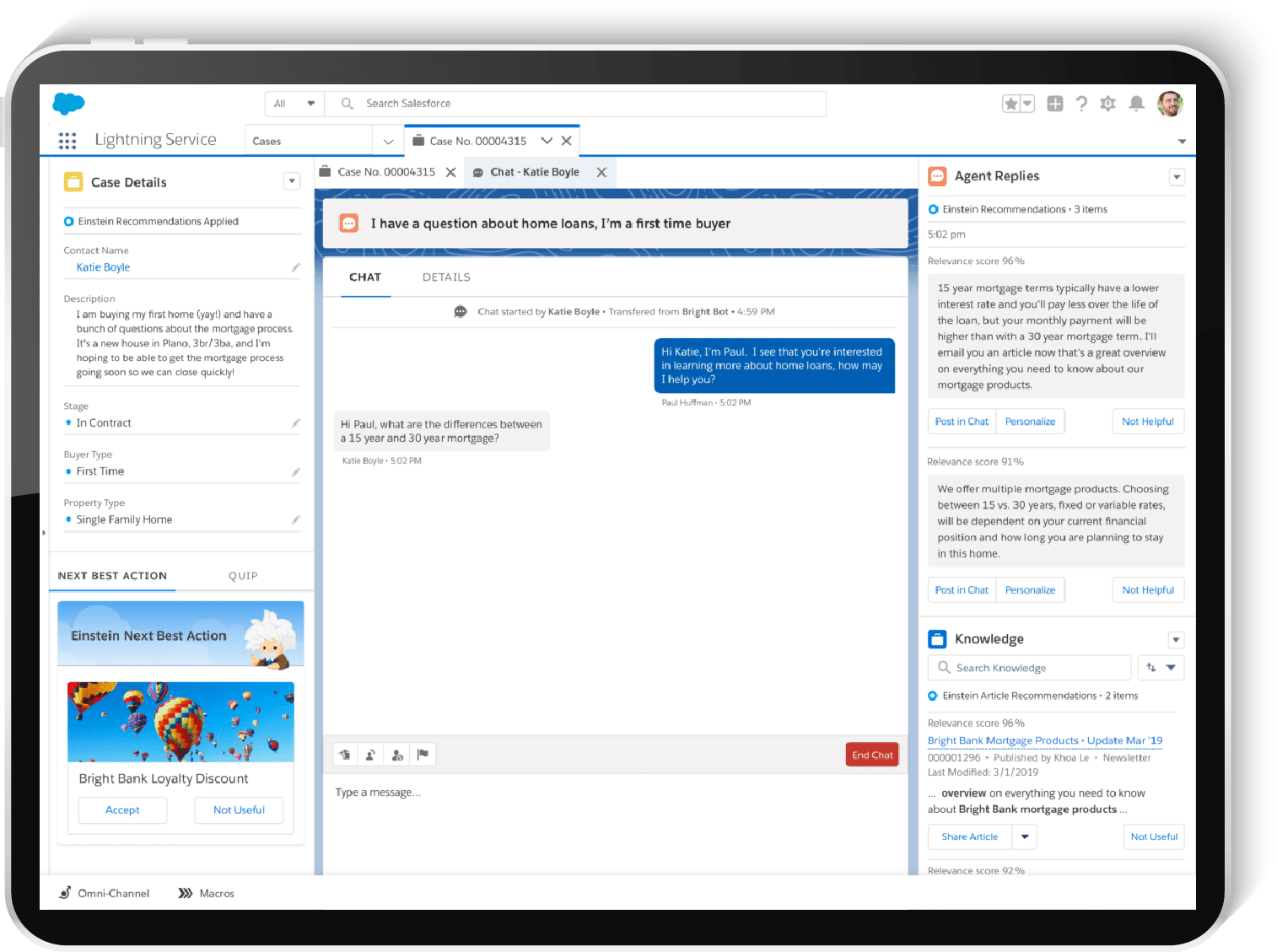
Task: Open the Favorites list dropdown arrow
Action: [1027, 104]
